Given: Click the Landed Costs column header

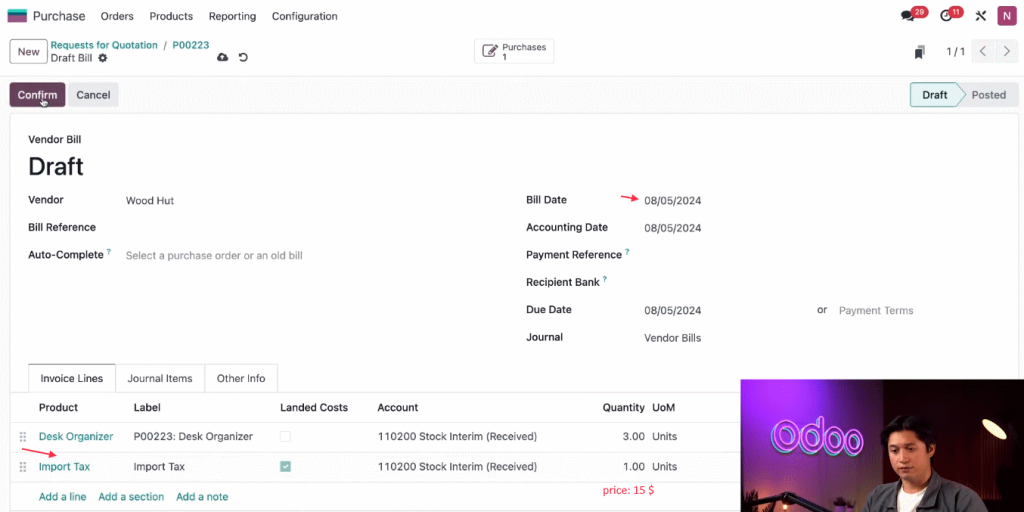Looking at the screenshot, I should click(x=314, y=408).
